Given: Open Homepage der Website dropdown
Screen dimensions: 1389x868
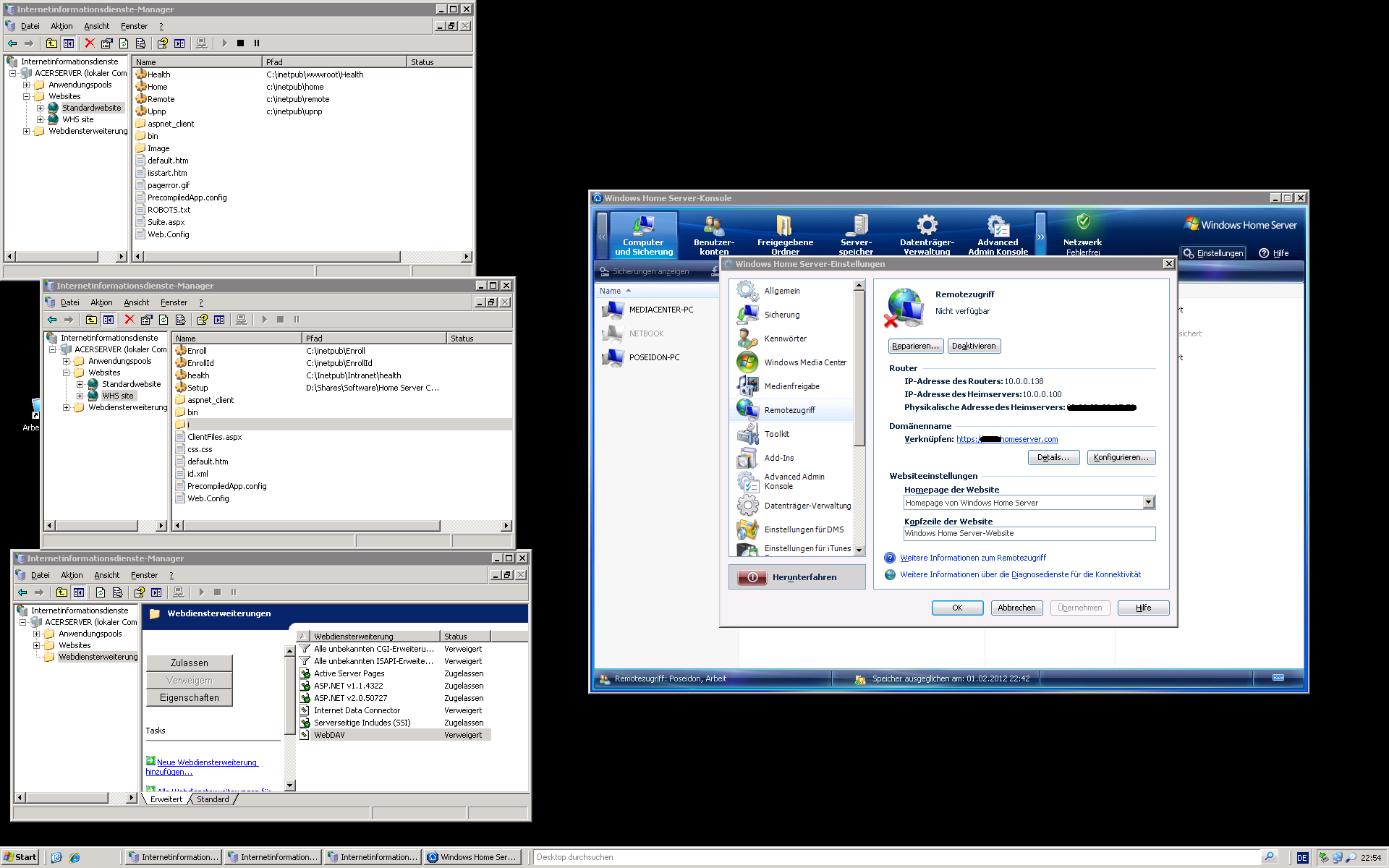Looking at the screenshot, I should [x=1148, y=503].
